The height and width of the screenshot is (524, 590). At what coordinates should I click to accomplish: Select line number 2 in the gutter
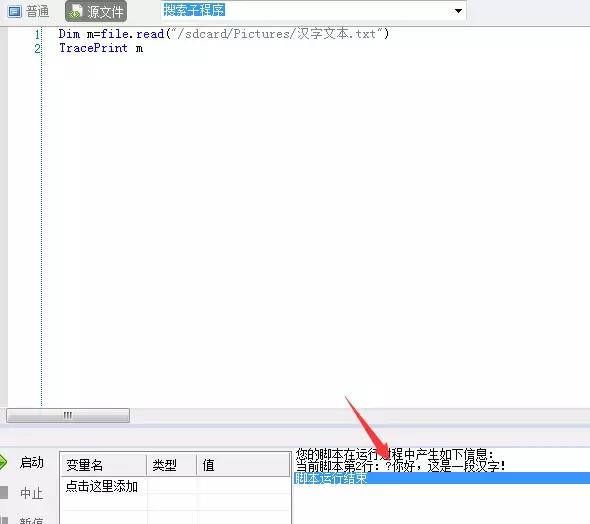tap(37, 49)
